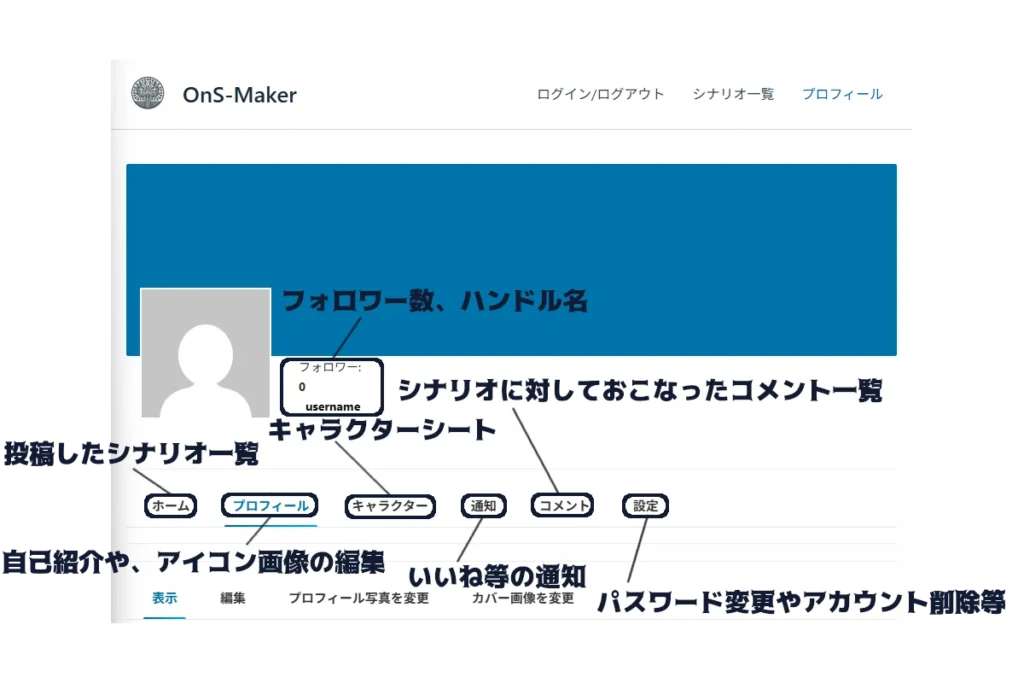
Task: Open the OnS-Maker site title link
Action: point(239,95)
